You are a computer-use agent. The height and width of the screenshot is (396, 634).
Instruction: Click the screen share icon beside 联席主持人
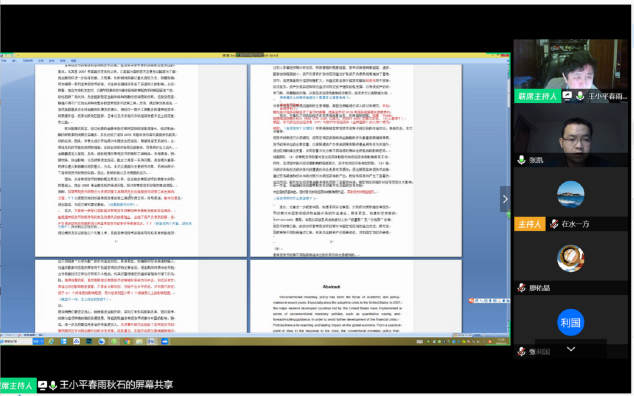coord(567,96)
